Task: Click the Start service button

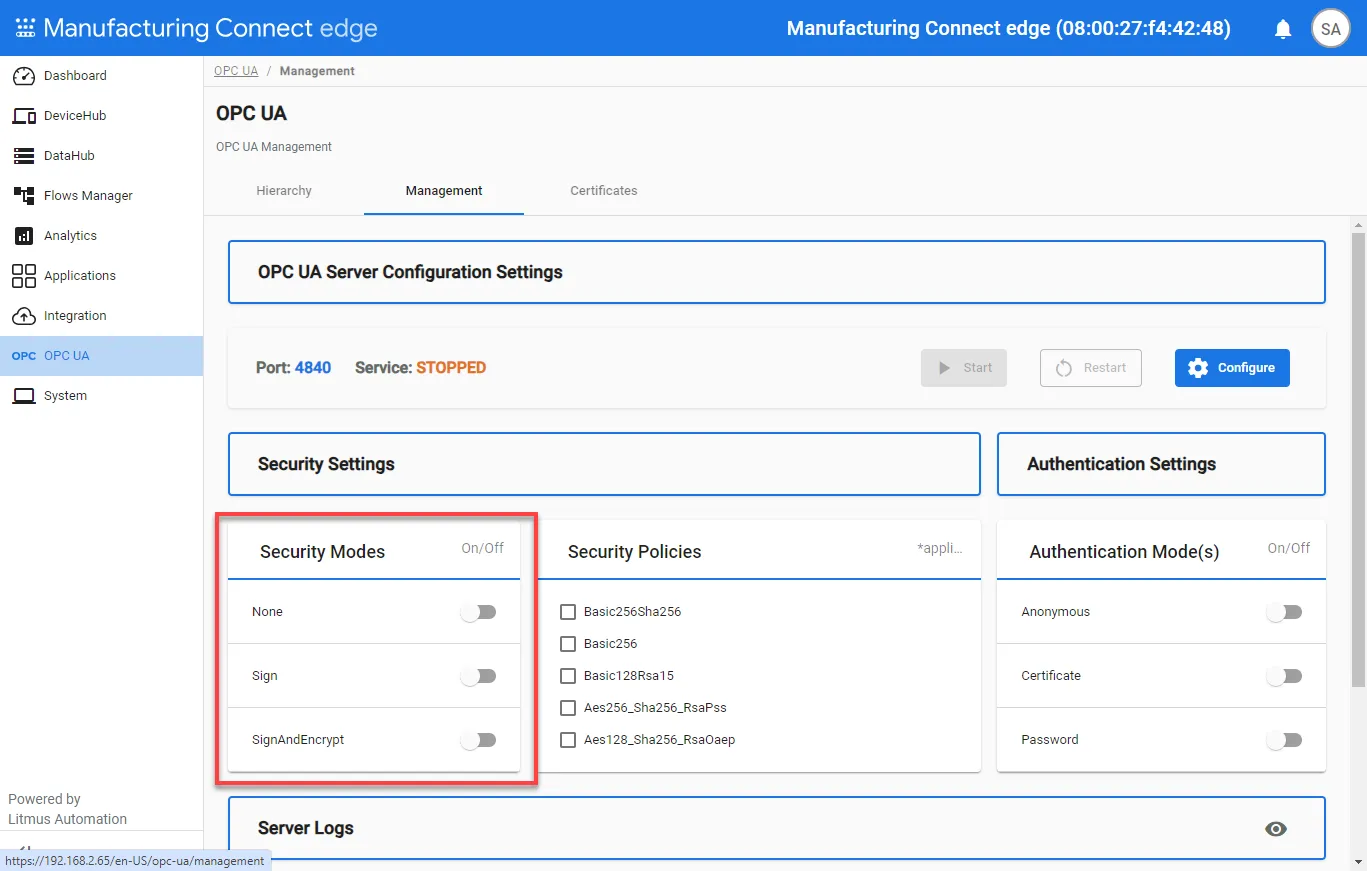Action: tap(964, 368)
